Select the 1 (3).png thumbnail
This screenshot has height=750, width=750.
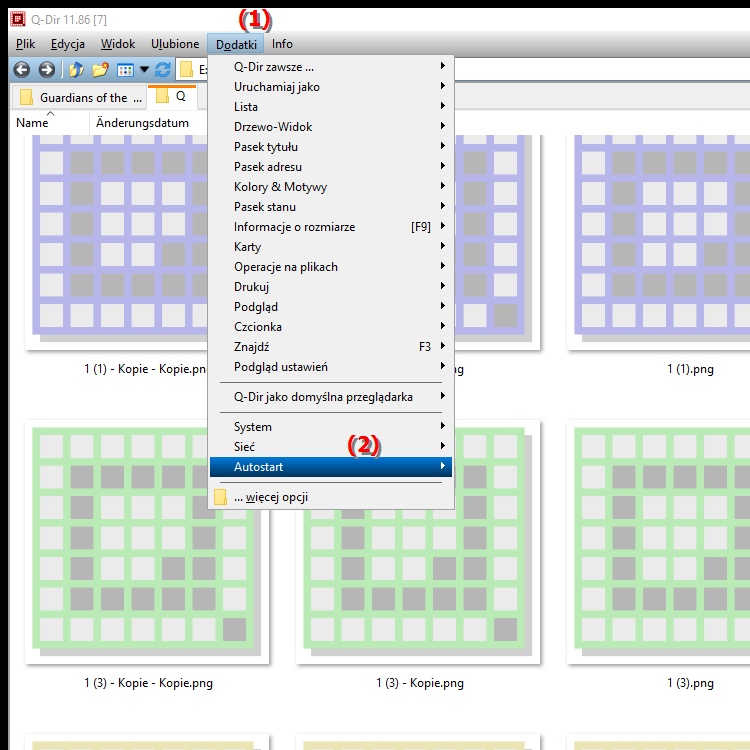coord(659,542)
